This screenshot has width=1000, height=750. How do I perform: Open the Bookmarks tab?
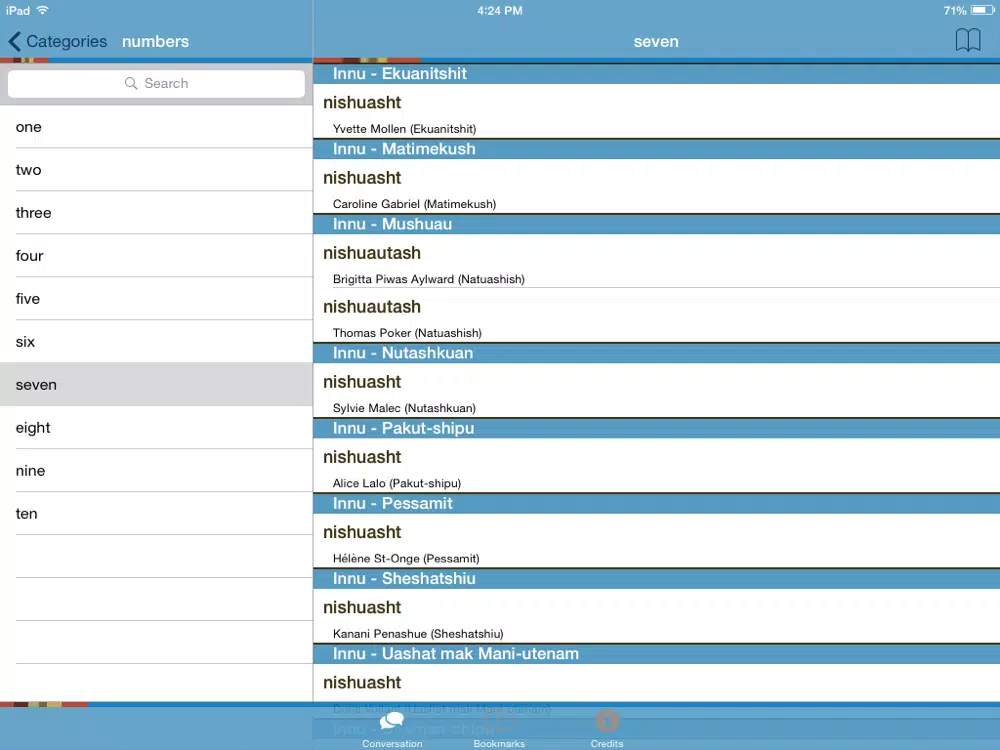[x=499, y=730]
